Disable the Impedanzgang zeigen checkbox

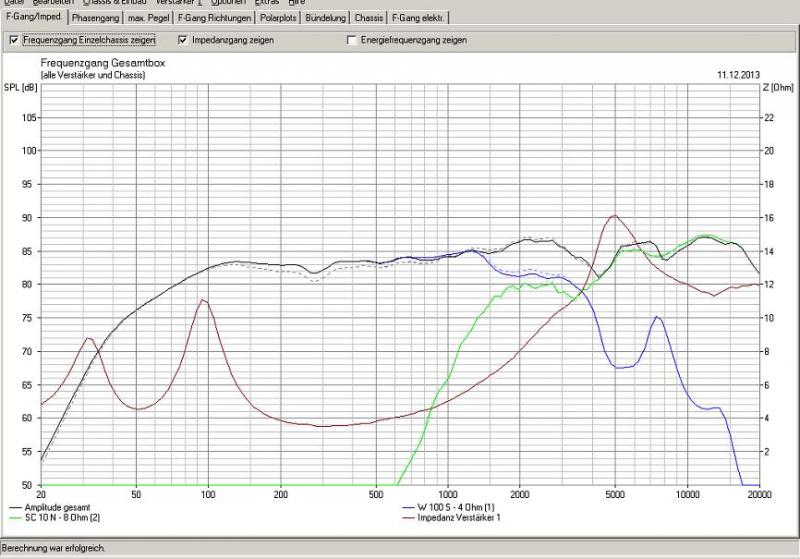(x=183, y=41)
